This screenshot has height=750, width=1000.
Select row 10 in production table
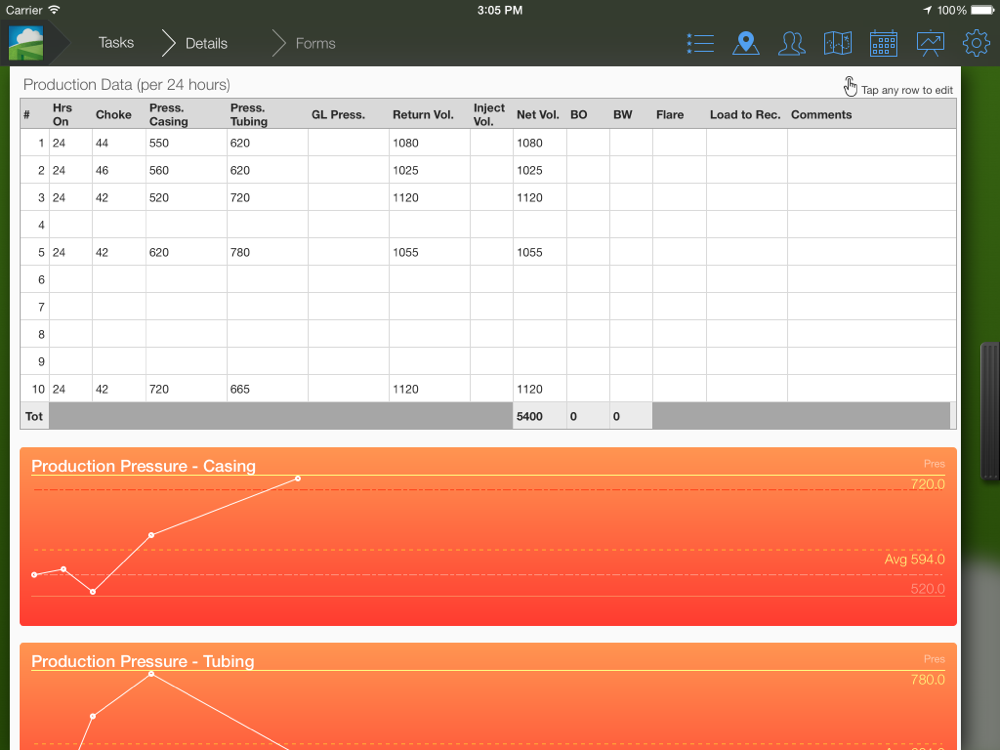(x=300, y=389)
